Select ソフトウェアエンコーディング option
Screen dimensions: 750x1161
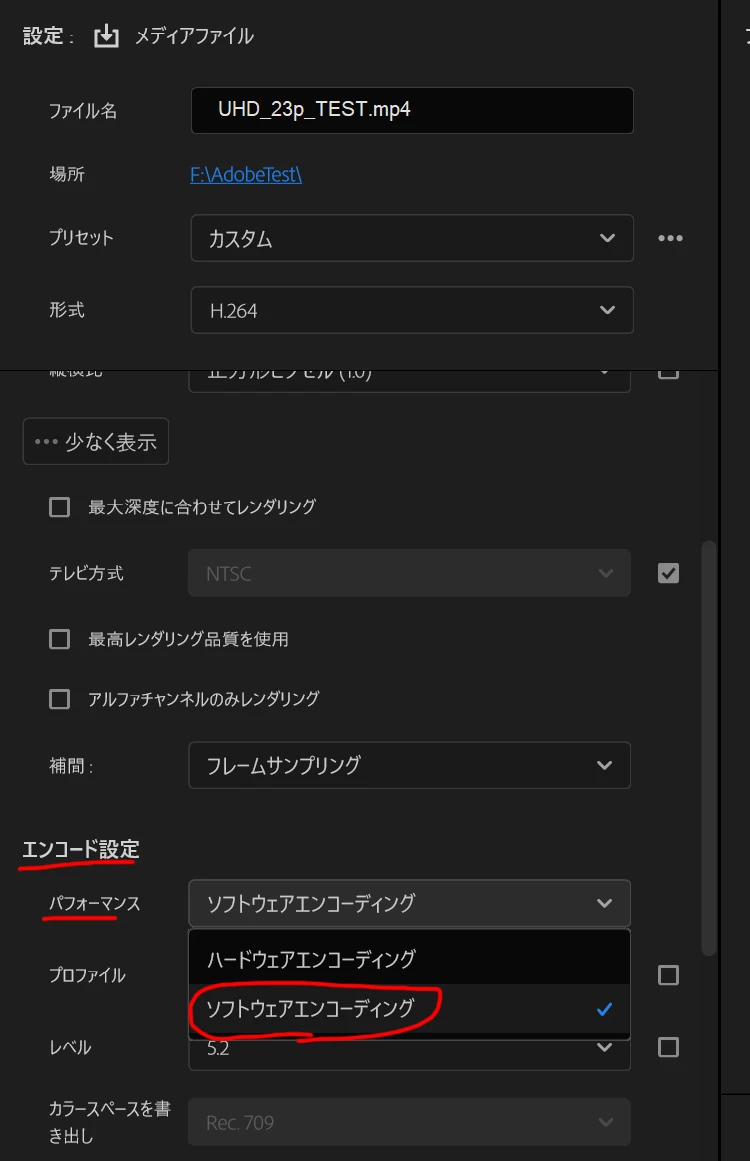pyautogui.click(x=409, y=1008)
